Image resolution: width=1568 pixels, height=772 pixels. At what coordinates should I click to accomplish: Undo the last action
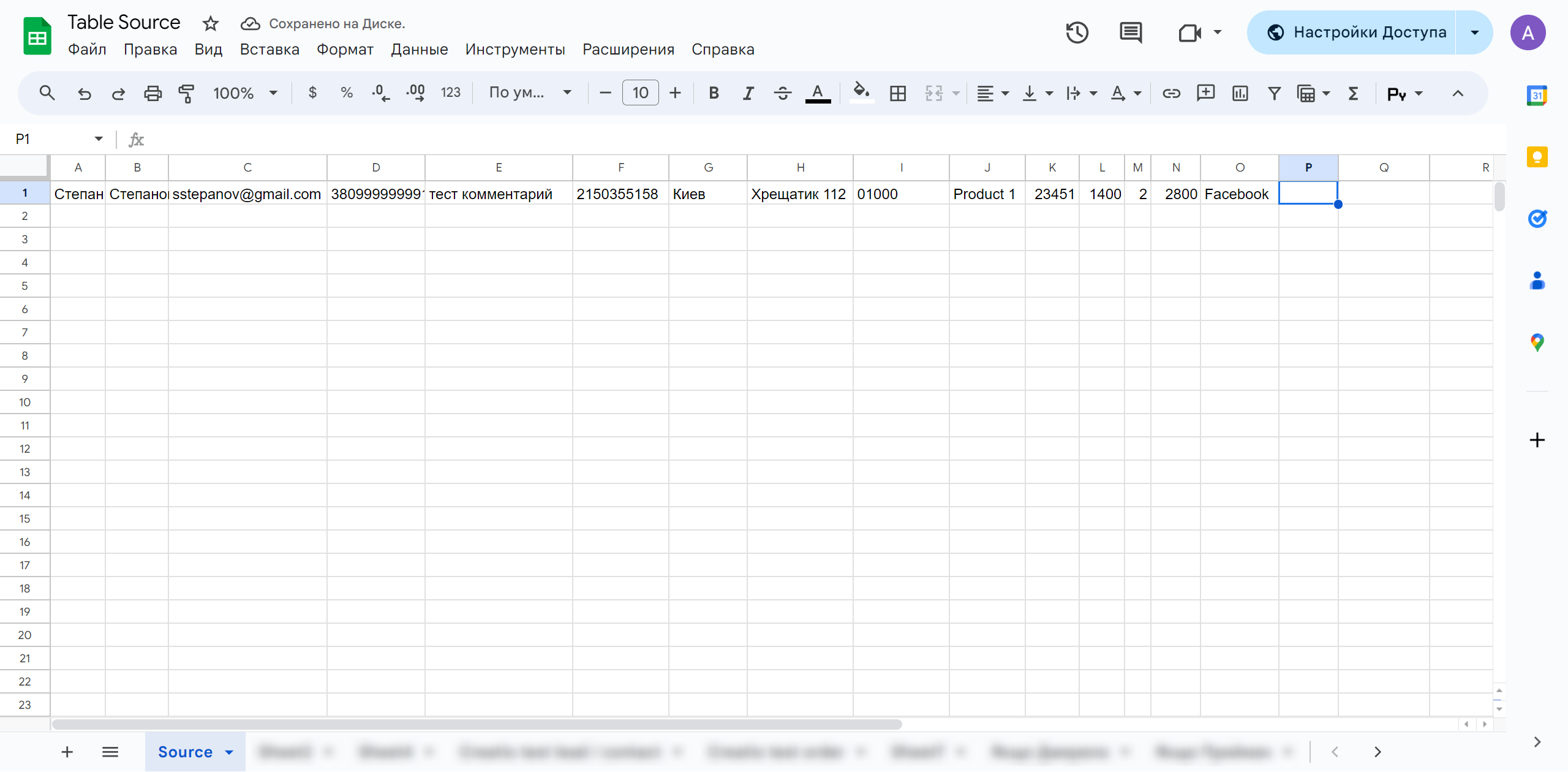pos(85,93)
